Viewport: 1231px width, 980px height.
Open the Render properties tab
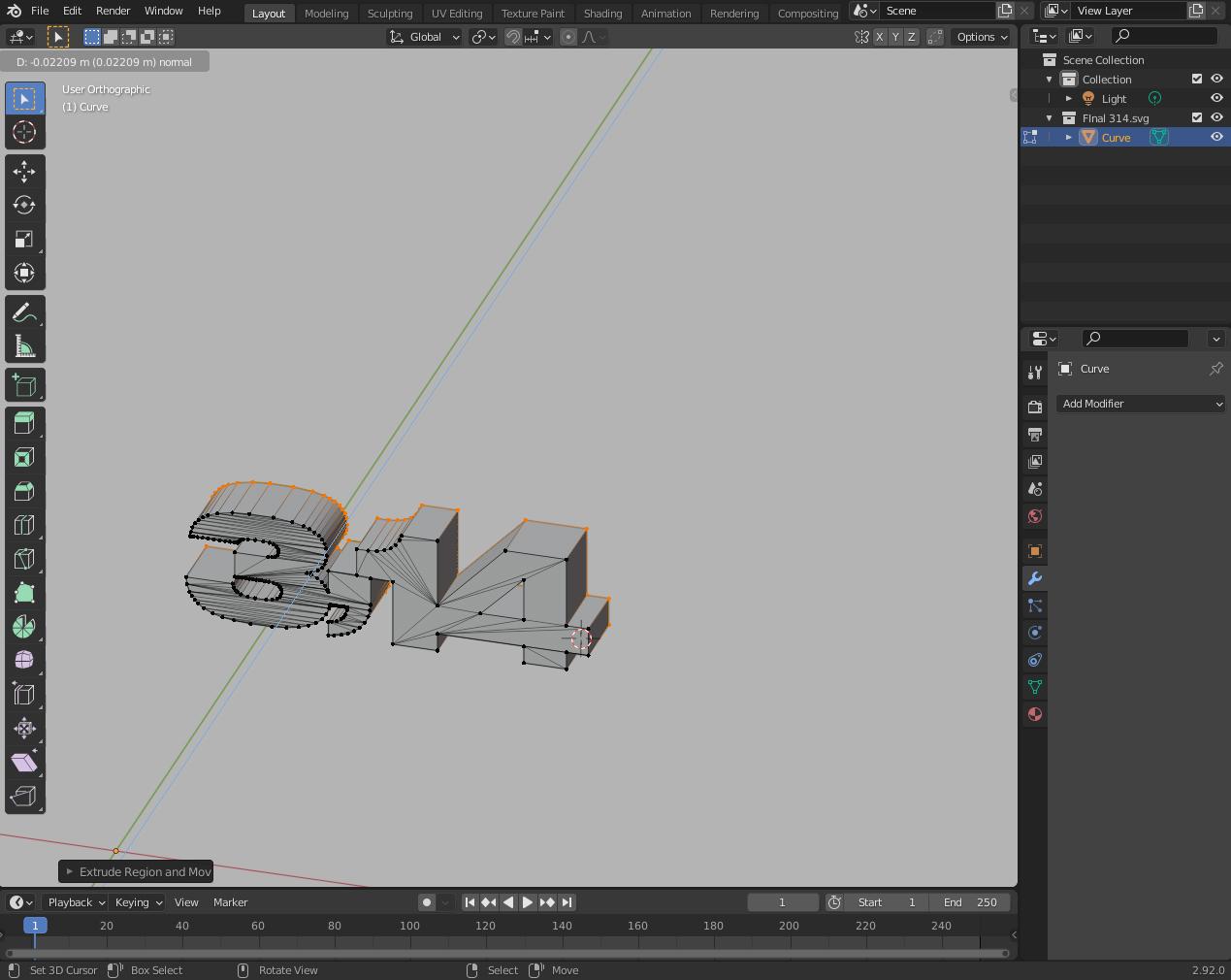[x=1034, y=407]
